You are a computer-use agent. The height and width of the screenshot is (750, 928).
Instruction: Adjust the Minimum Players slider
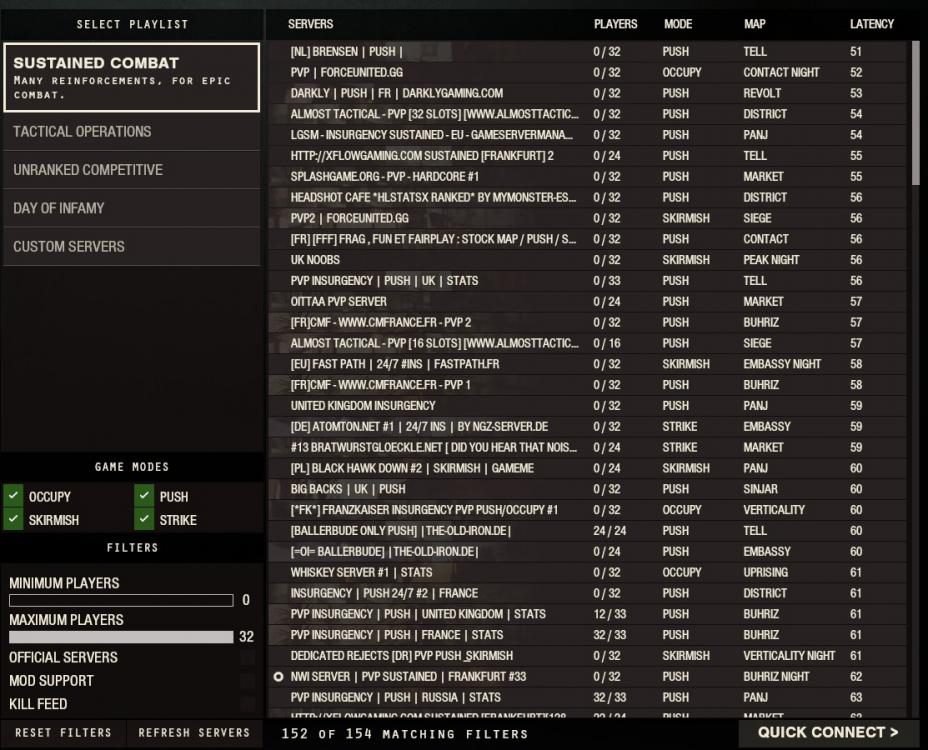[x=121, y=600]
